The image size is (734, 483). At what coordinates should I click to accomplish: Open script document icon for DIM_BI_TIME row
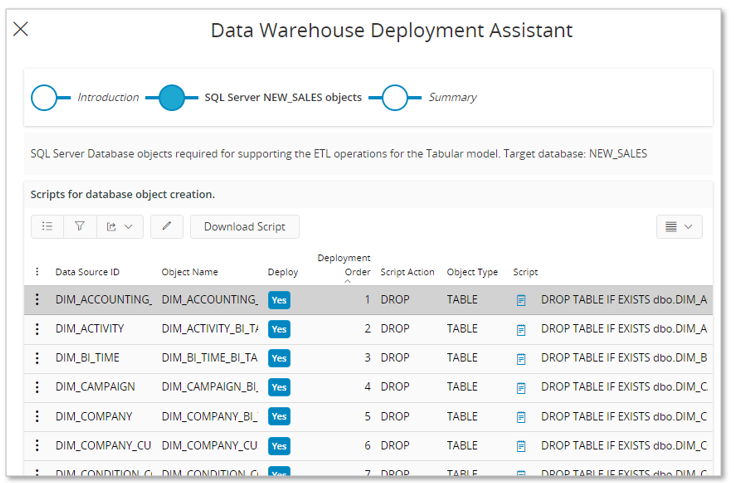coord(521,358)
